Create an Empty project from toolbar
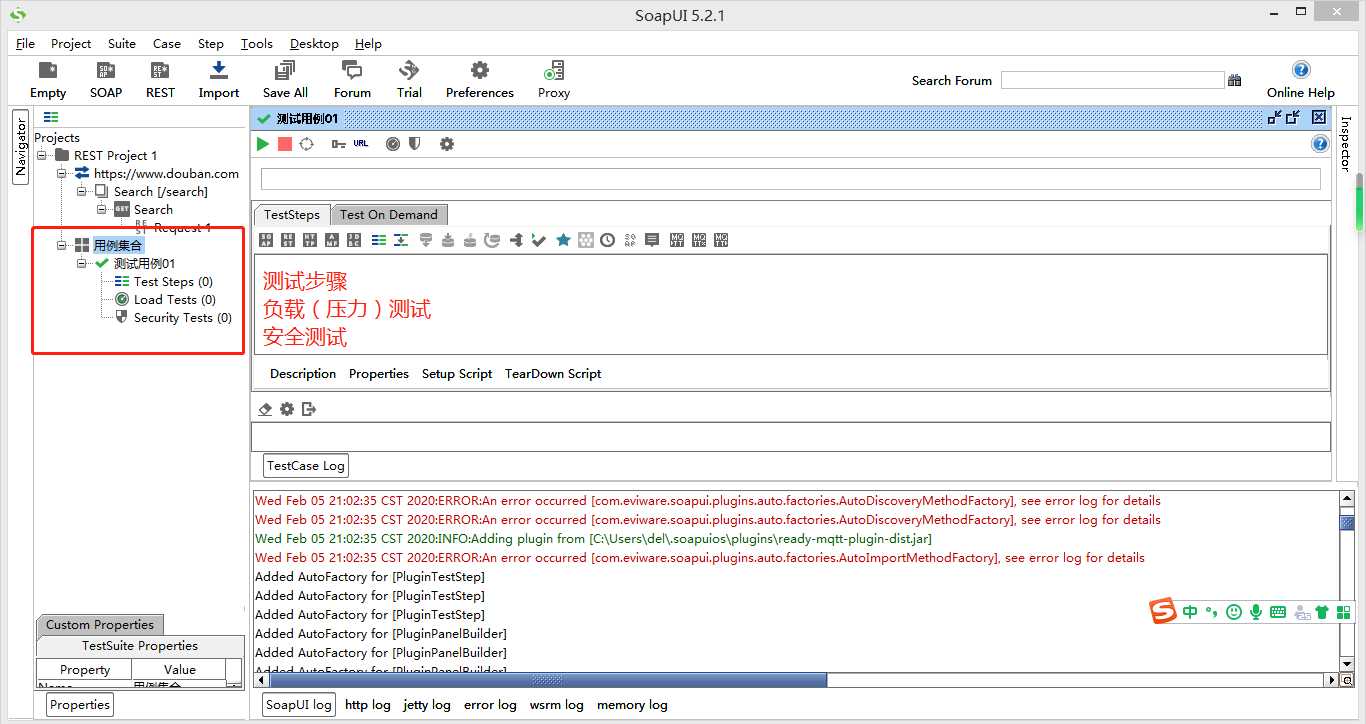This screenshot has height=724, width=1366. click(x=47, y=80)
